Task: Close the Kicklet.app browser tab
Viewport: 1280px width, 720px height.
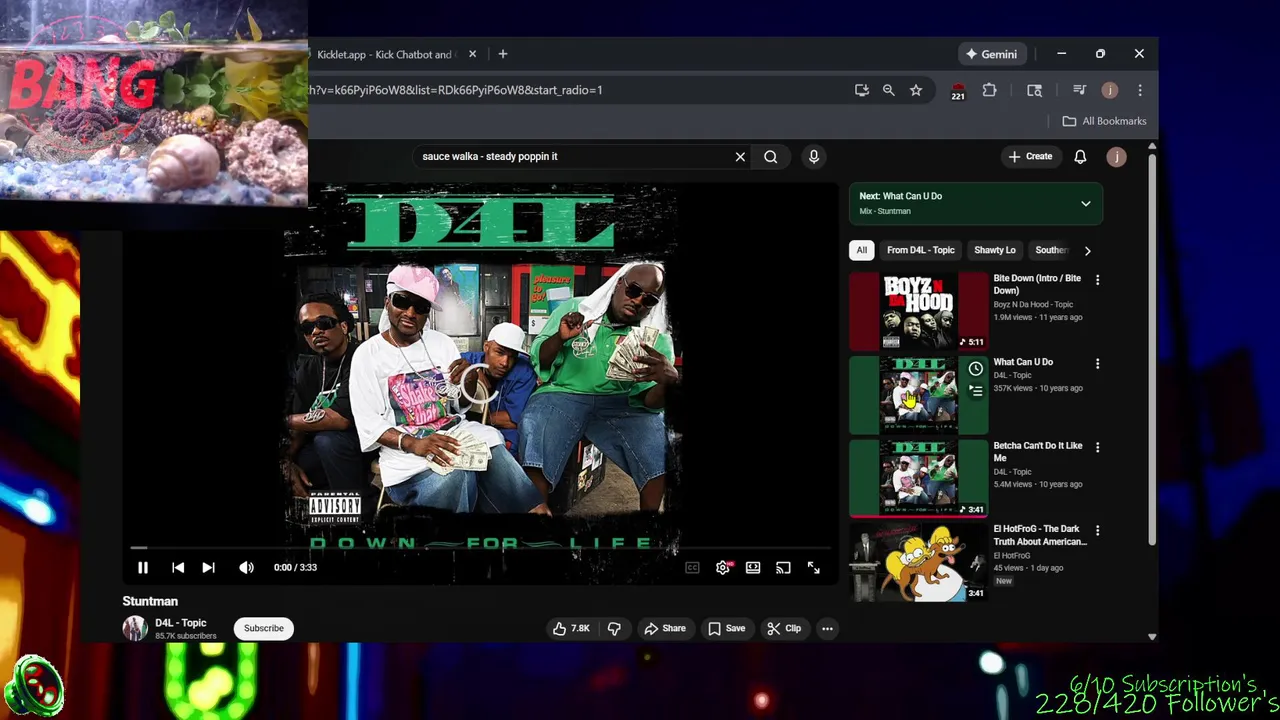Action: click(472, 54)
